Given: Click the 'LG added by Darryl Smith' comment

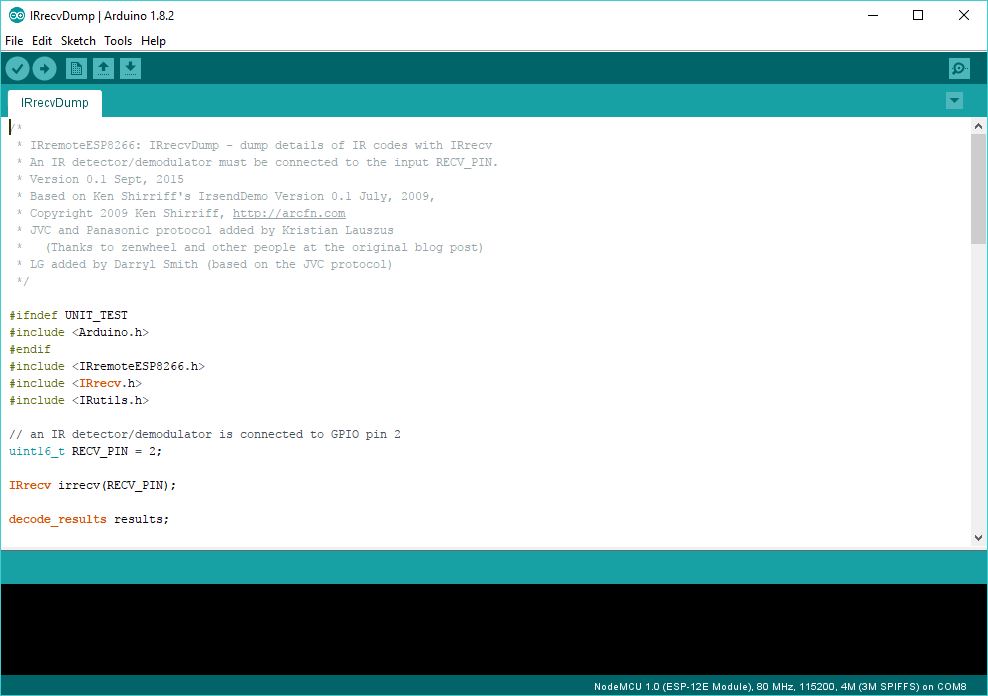Looking at the screenshot, I should 205,265.
